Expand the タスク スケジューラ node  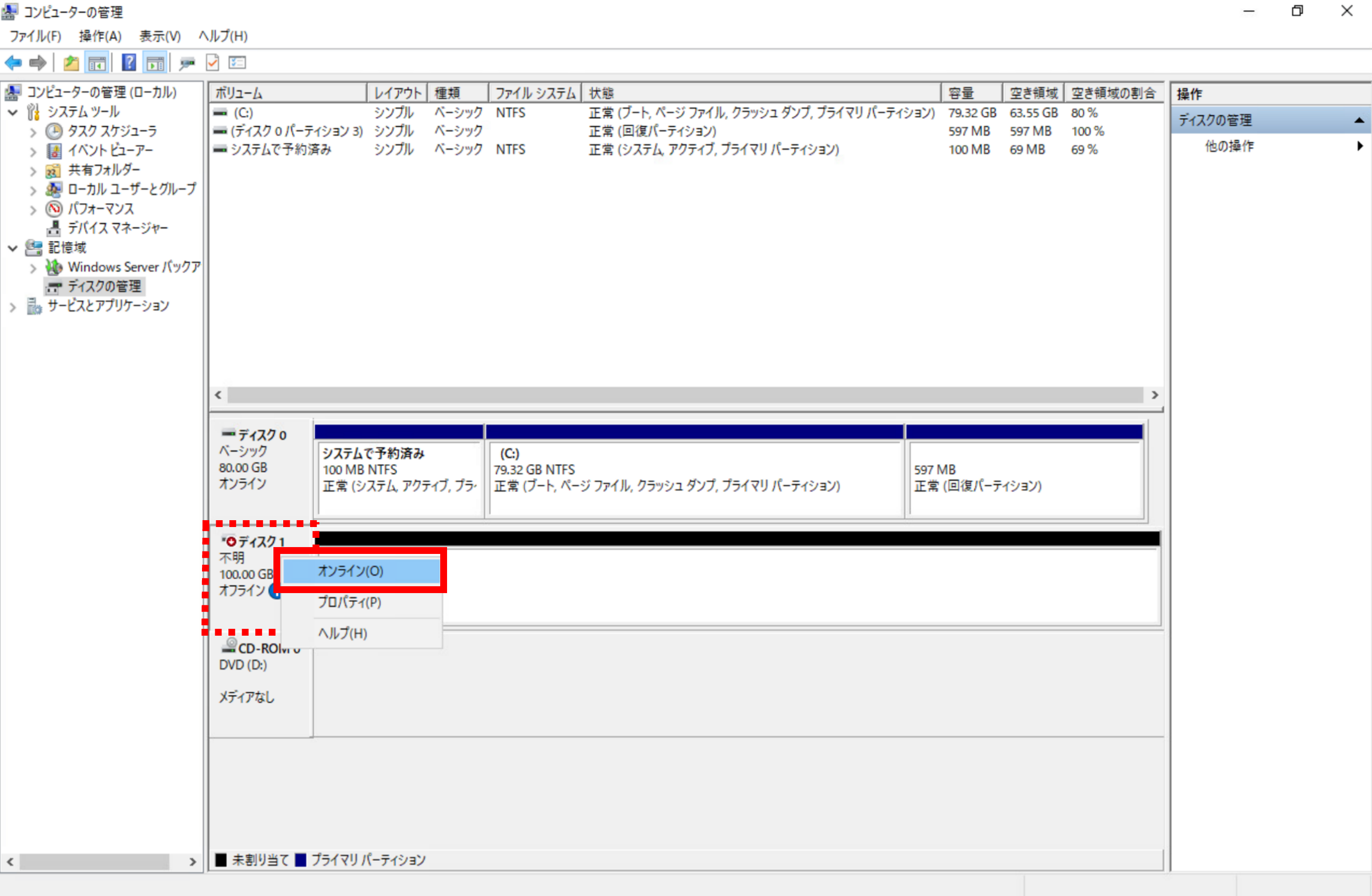tap(33, 132)
